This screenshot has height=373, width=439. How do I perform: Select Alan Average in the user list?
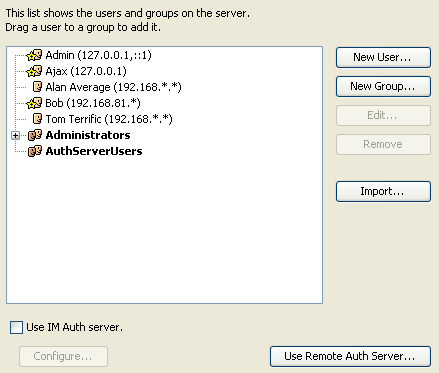pyautogui.click(x=113, y=87)
